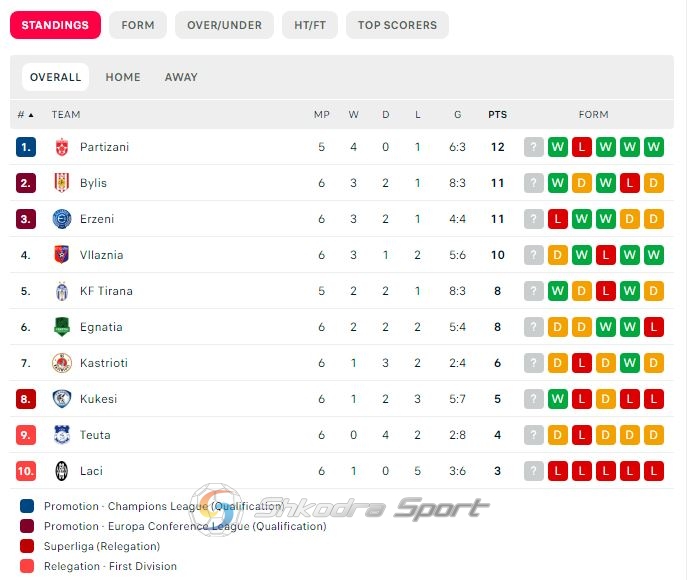Switch to the HOME standings view
This screenshot has height=580, width=687.
click(123, 77)
